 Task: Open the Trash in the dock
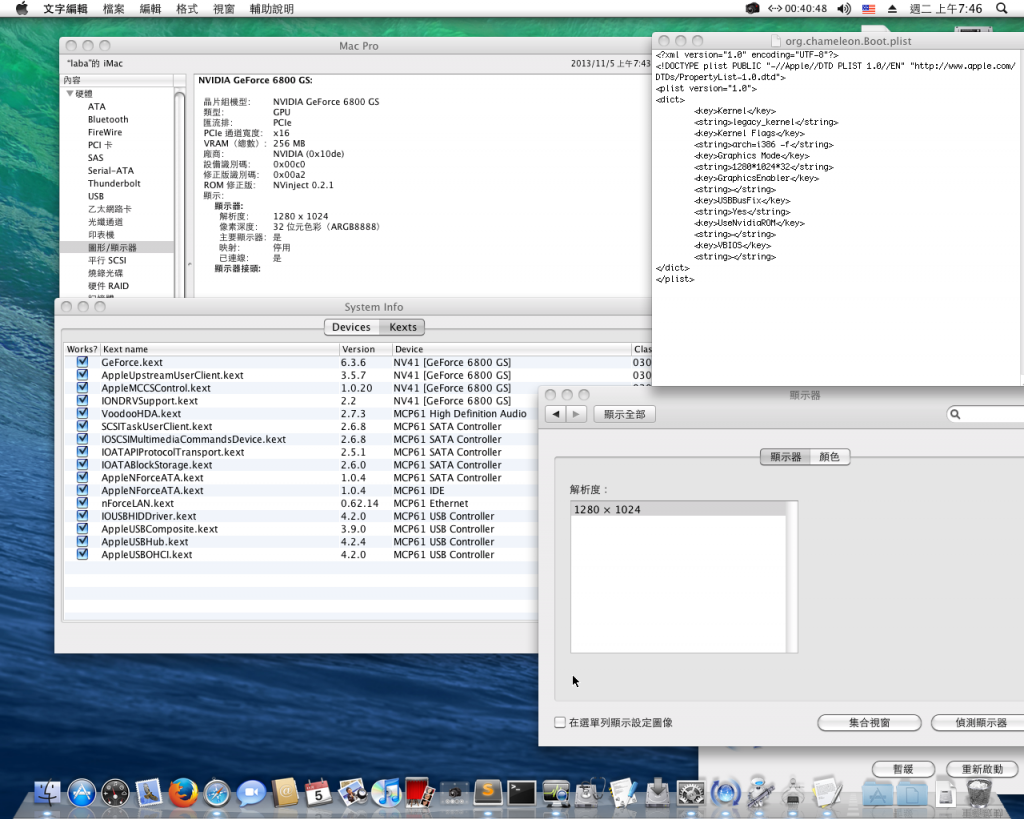click(979, 793)
